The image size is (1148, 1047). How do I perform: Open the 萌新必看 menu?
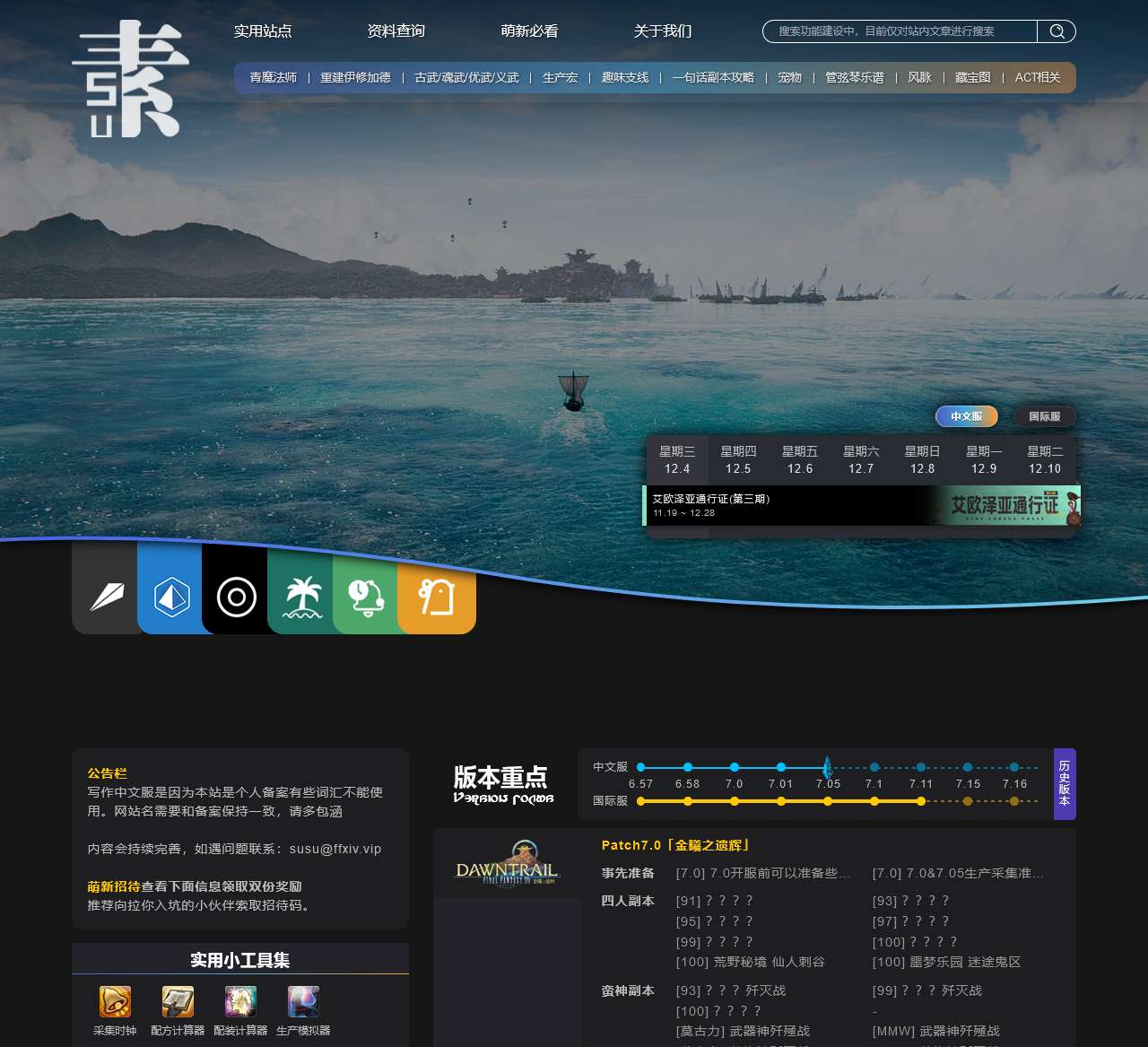point(529,31)
